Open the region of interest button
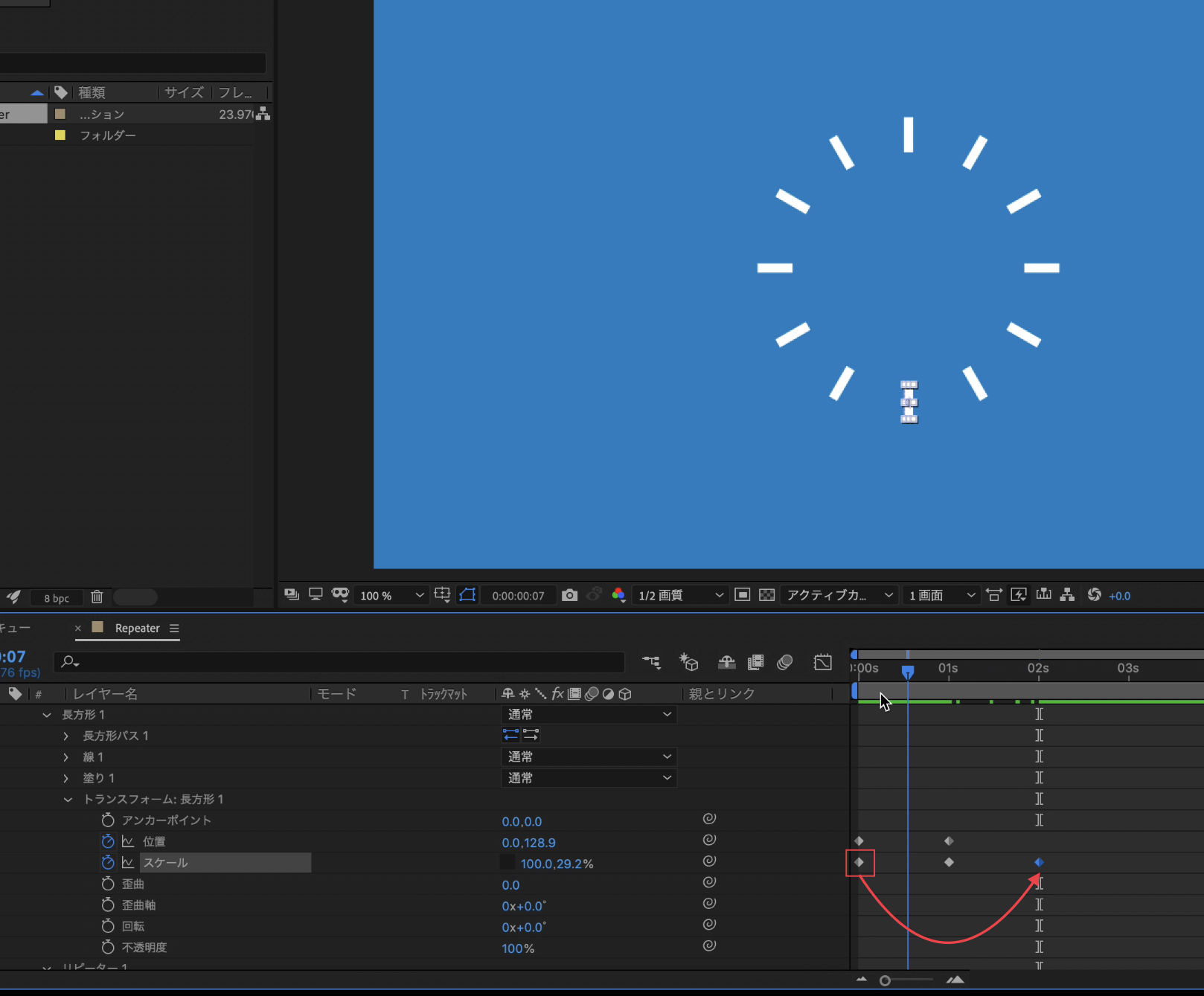Viewport: 1204px width, 996px height. click(x=742, y=595)
